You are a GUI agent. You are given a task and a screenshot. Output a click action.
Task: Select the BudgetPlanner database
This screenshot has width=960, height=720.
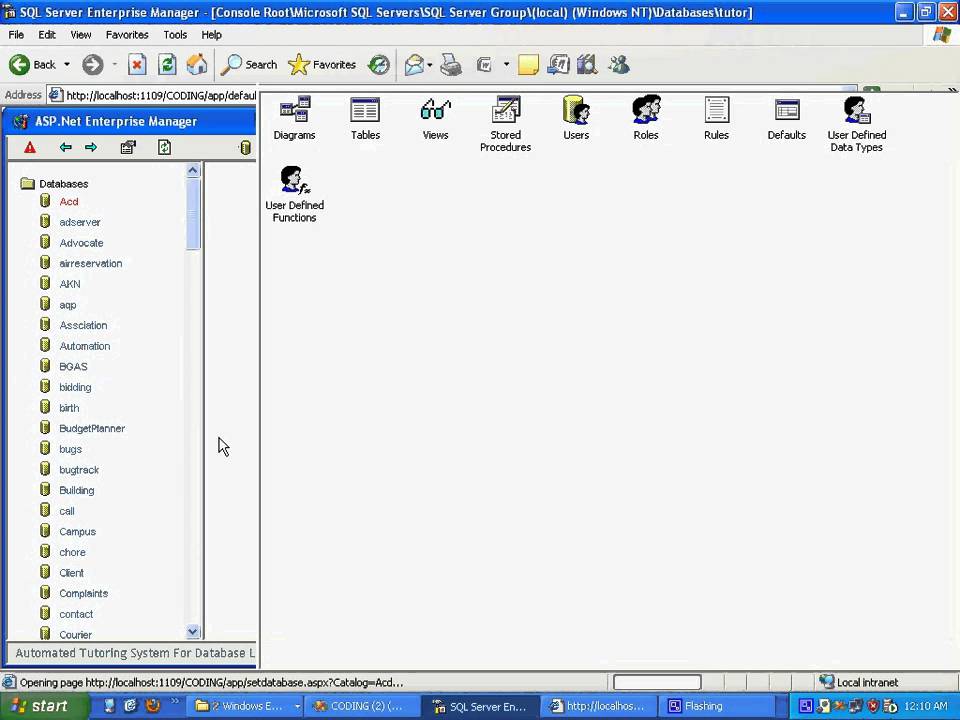click(x=92, y=429)
